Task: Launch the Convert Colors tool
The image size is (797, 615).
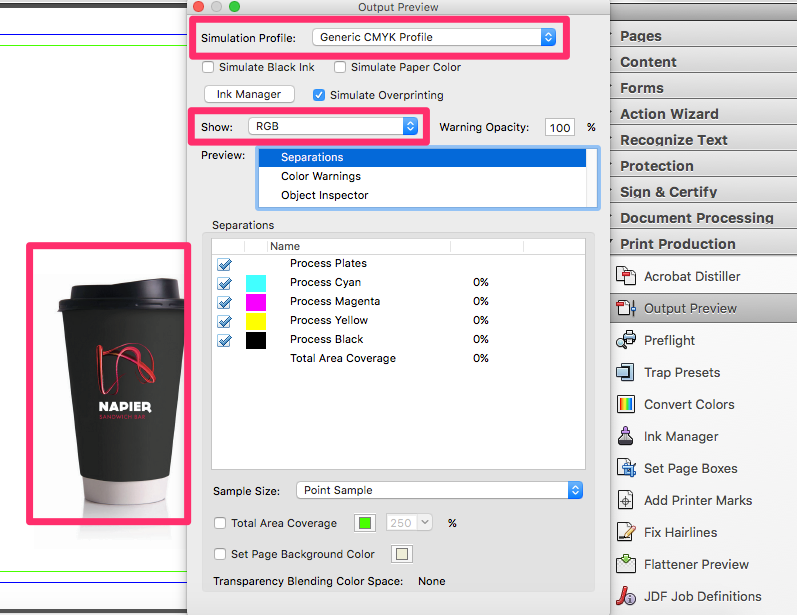Action: [x=627, y=405]
